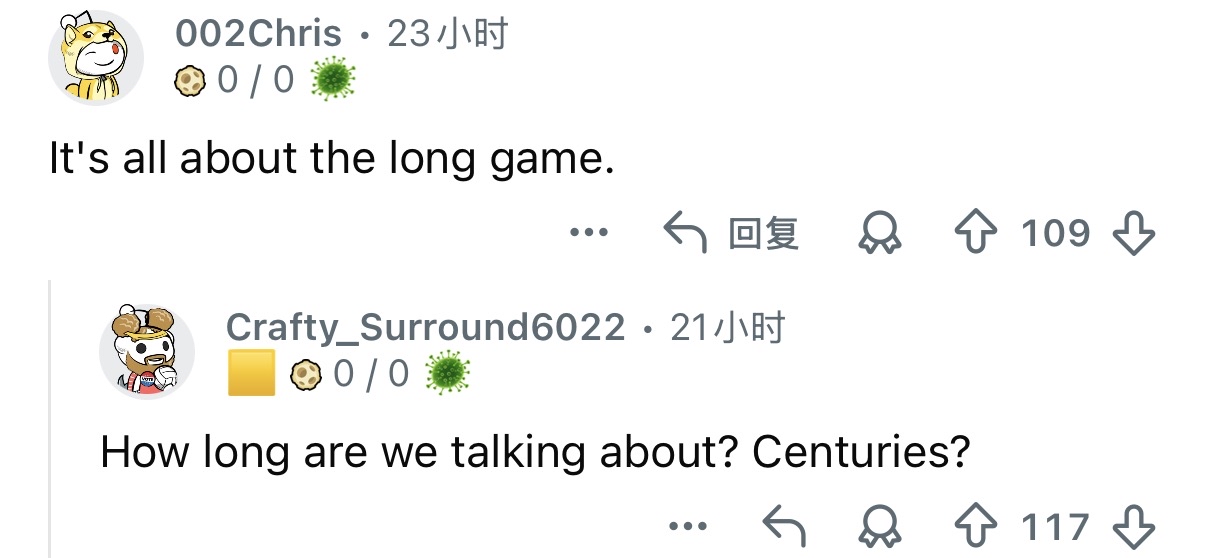Click the green virus badge under Crafty_Surround6022
The image size is (1206, 558).
pos(447,374)
